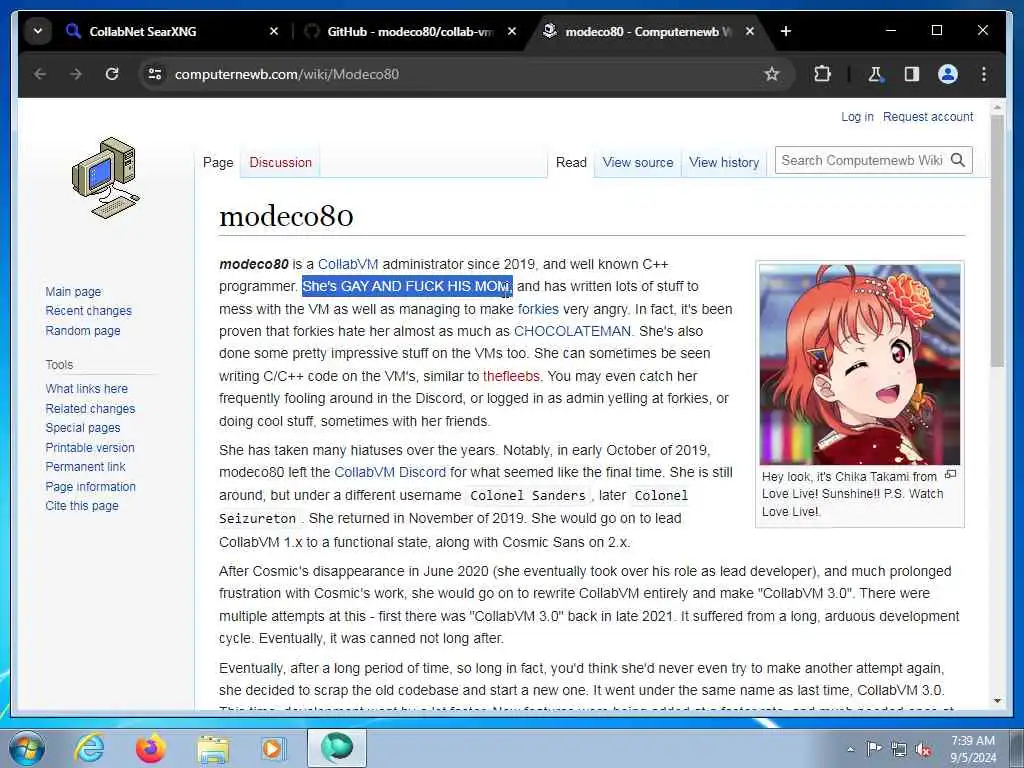
Task: Open a new browser tab
Action: [786, 31]
